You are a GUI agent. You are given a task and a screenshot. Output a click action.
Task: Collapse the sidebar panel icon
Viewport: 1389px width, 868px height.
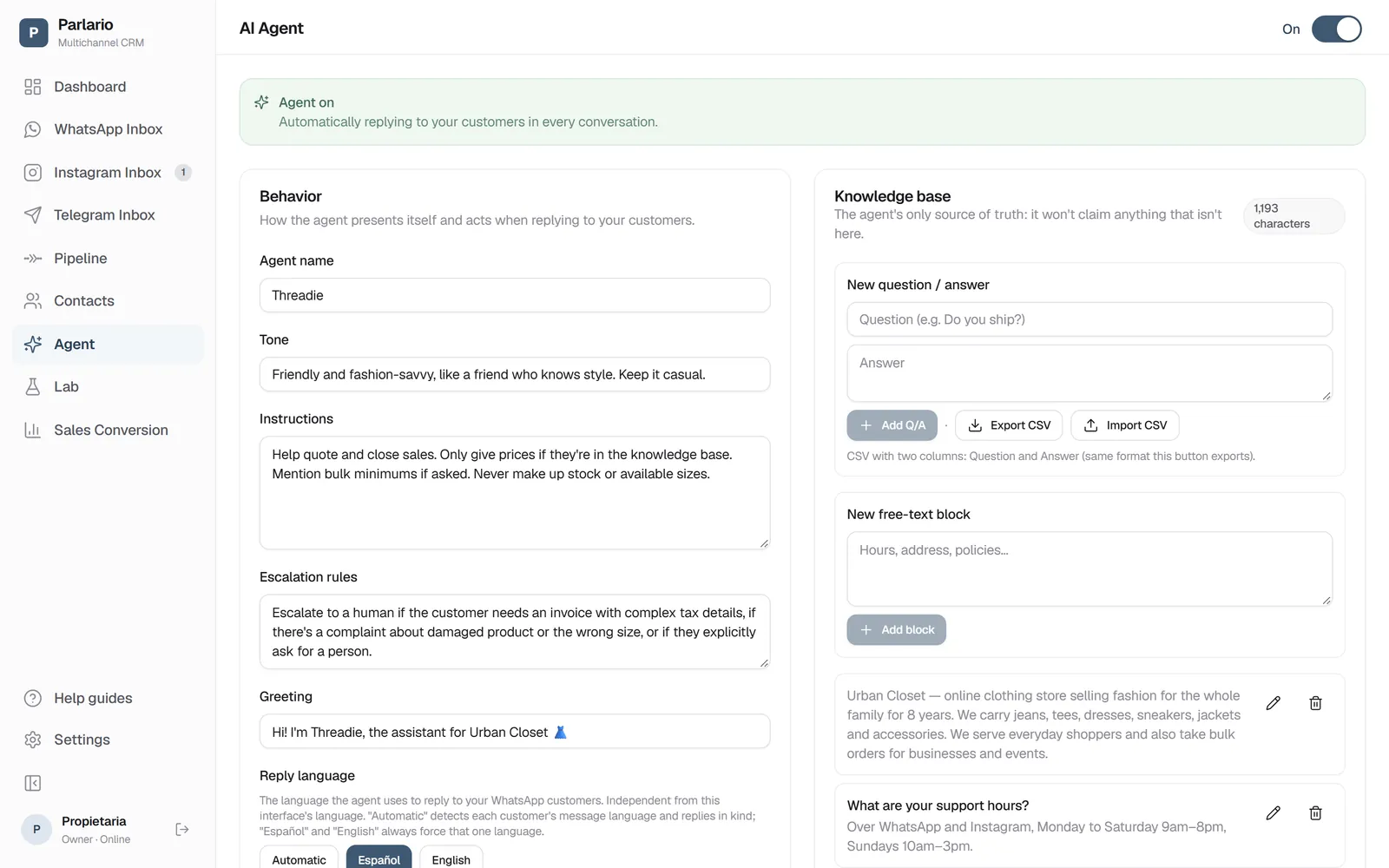[33, 783]
